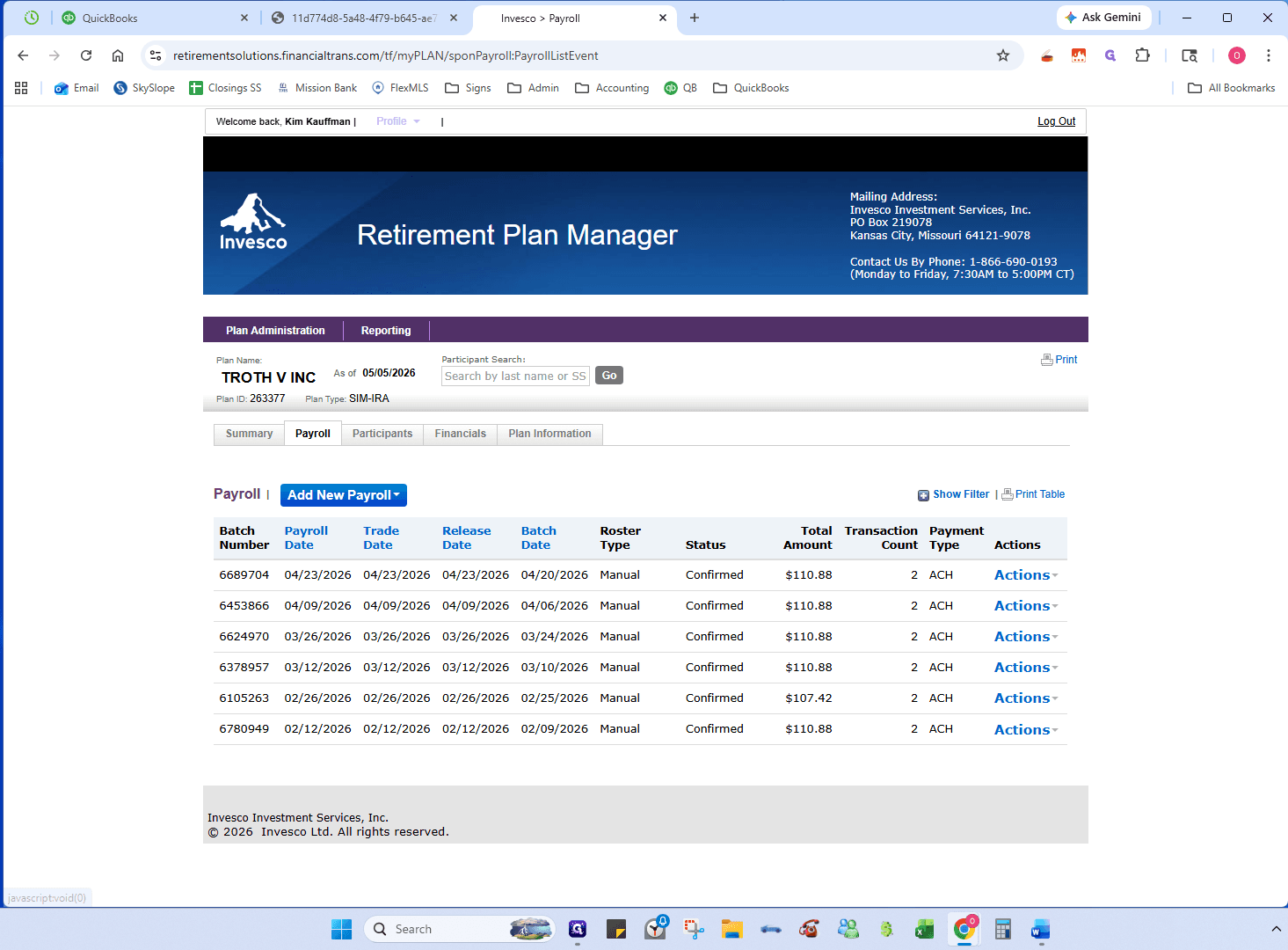
Task: Open the Add New Payroll dropdown
Action: (x=344, y=495)
